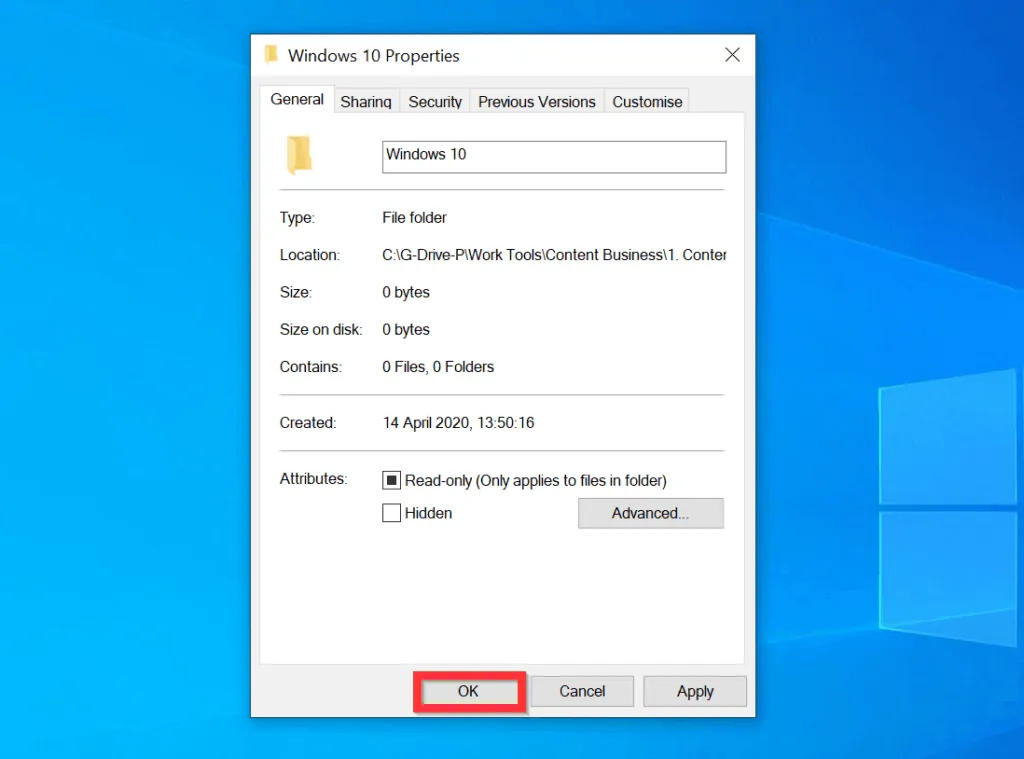The image size is (1024, 759).
Task: Click the Cancel button
Action: click(x=582, y=691)
